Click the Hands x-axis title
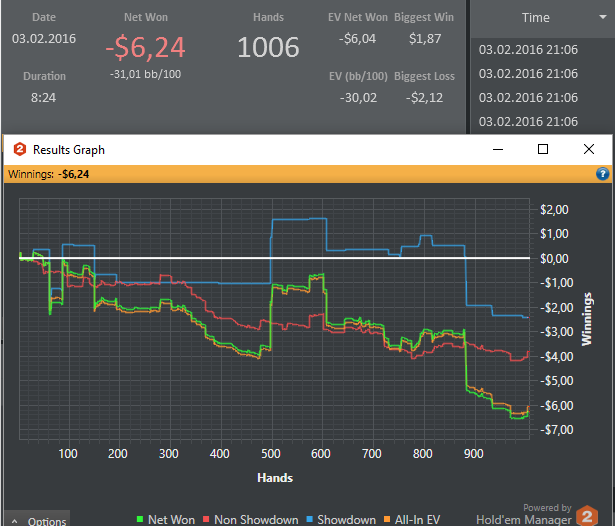The image size is (615, 526). point(275,478)
